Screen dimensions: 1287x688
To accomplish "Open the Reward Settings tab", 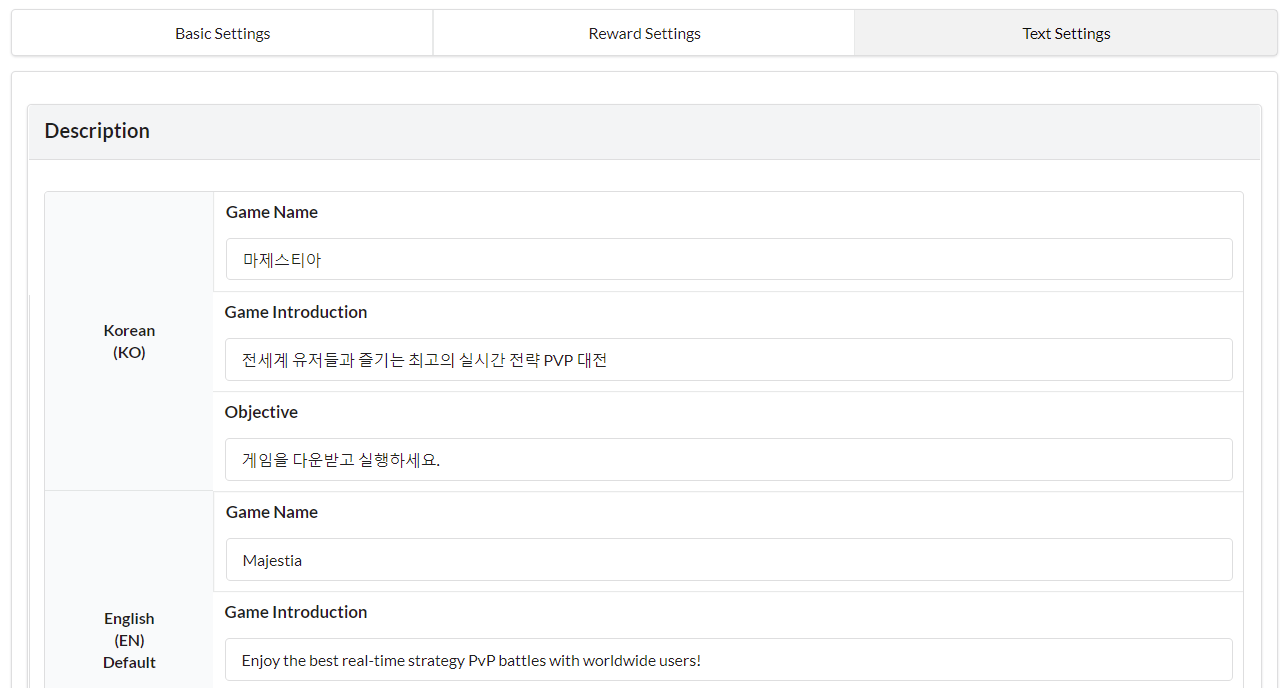I will pyautogui.click(x=644, y=33).
